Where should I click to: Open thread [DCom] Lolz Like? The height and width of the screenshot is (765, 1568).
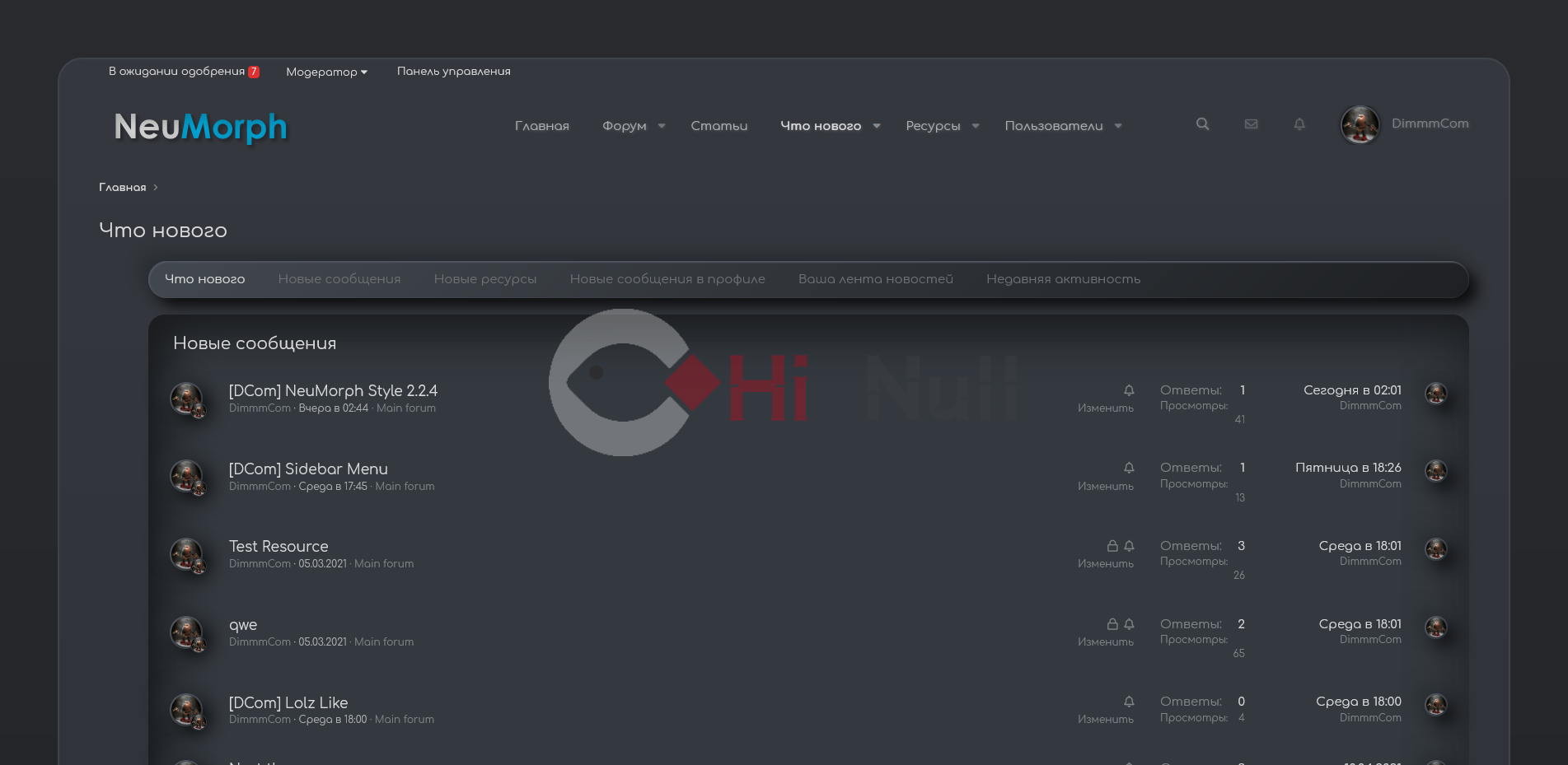click(x=288, y=702)
